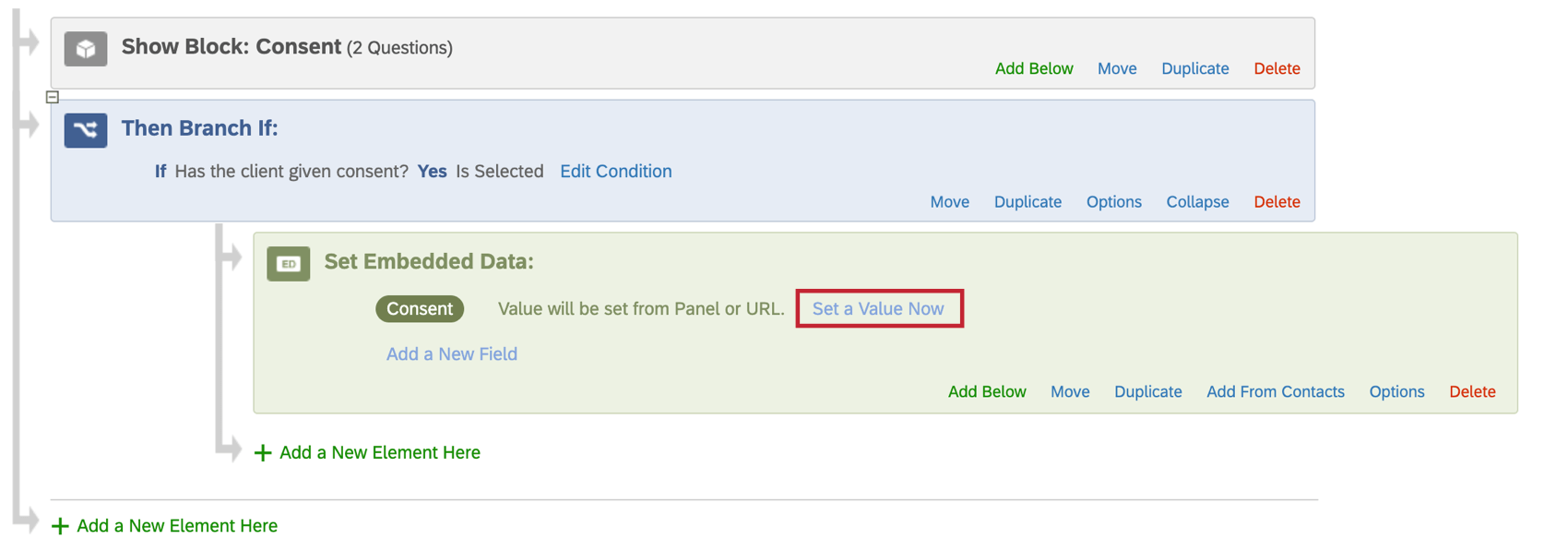This screenshot has height=539, width=1568.
Task: Open Options for the branch element
Action: 1113,202
